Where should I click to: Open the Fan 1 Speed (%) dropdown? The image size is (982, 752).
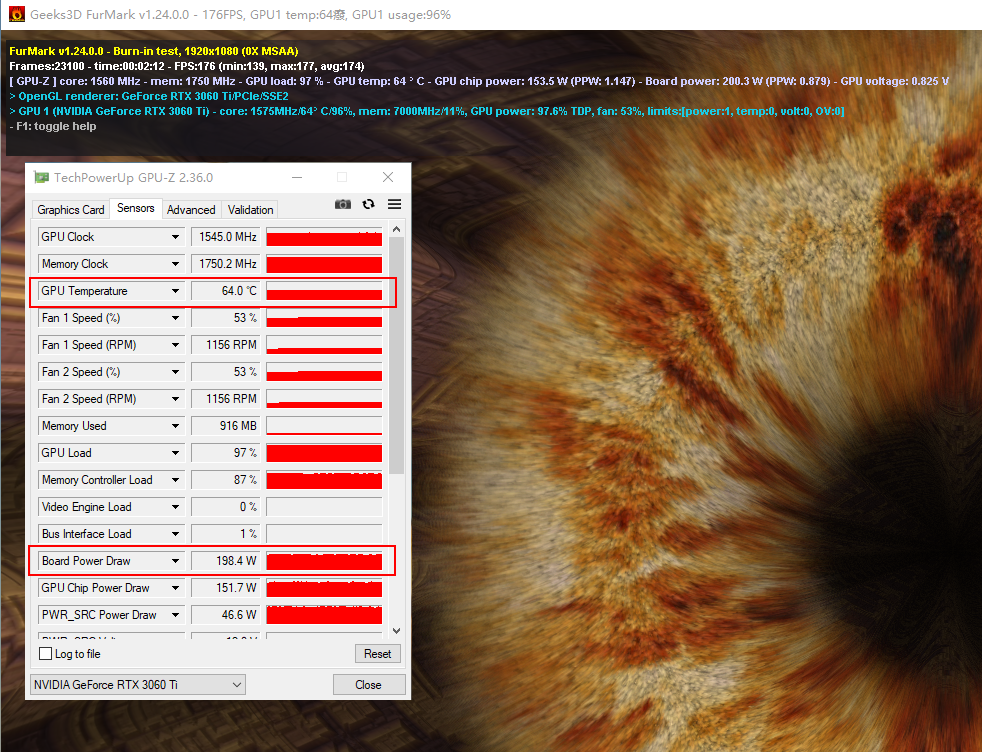click(175, 318)
